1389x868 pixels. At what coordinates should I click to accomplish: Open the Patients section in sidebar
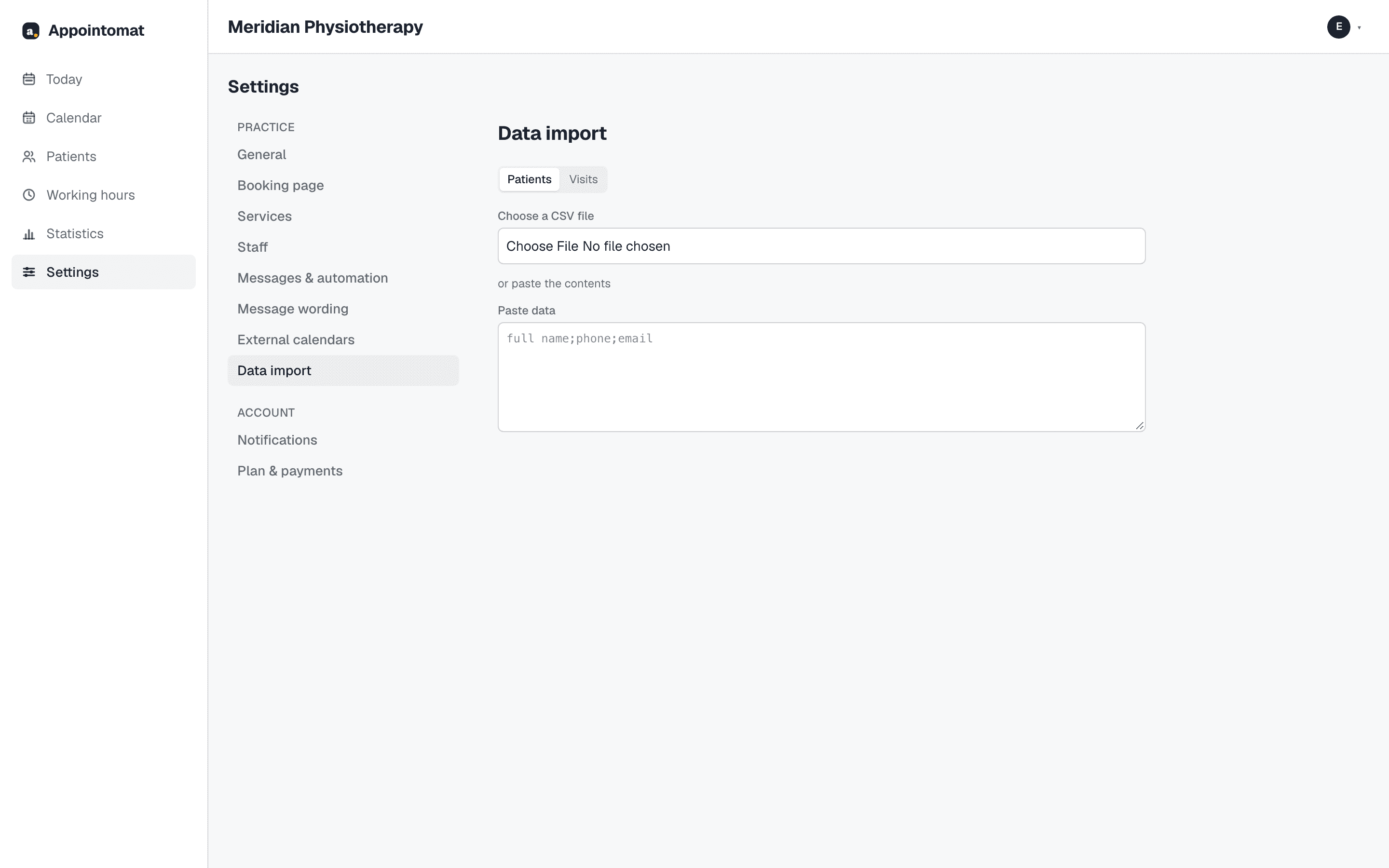coord(103,156)
